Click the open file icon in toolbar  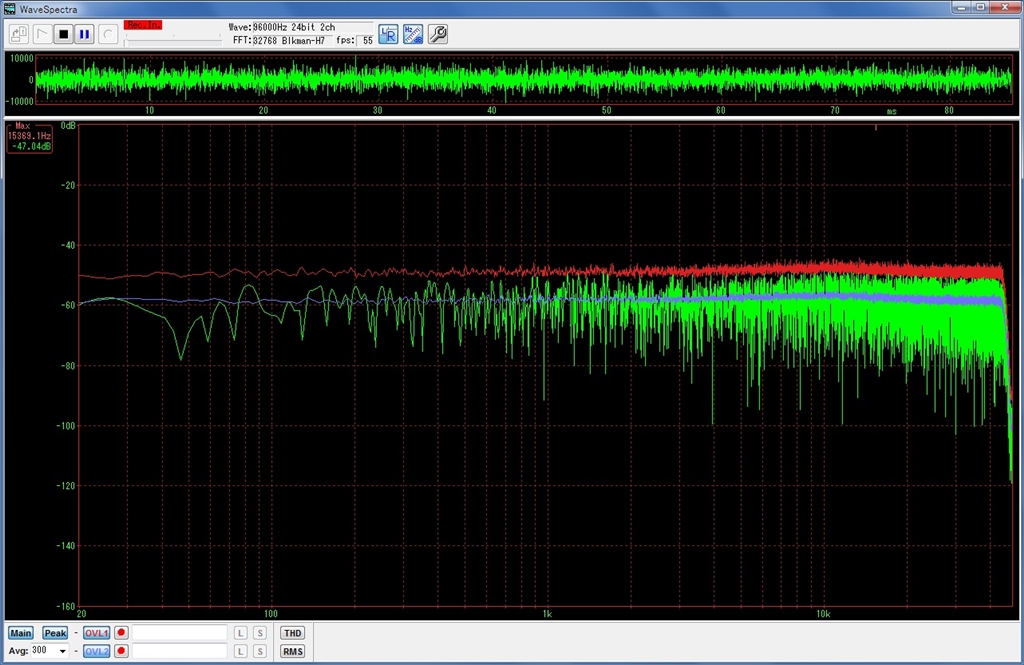(19, 34)
